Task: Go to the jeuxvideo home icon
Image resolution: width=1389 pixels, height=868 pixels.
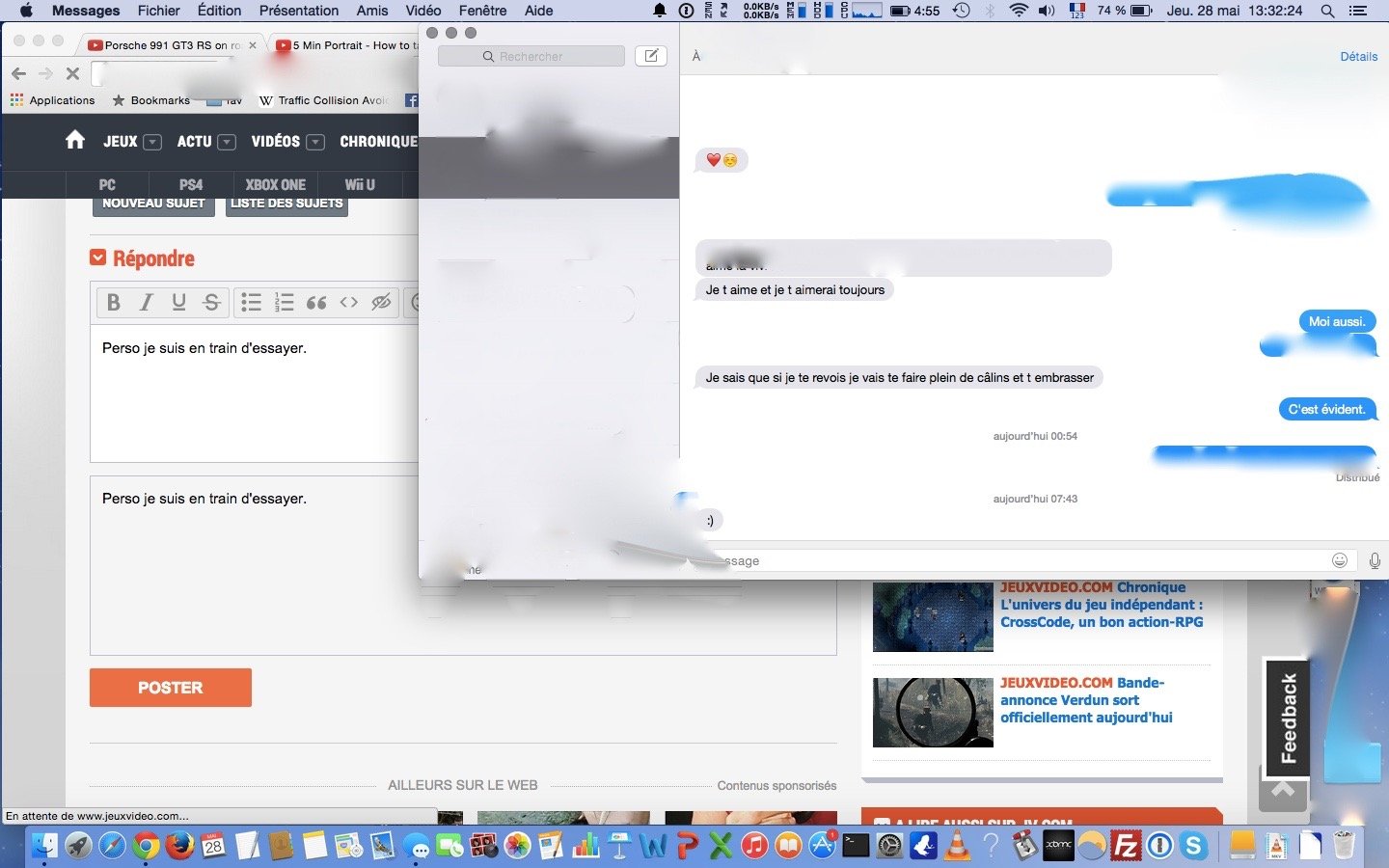Action: [75, 141]
